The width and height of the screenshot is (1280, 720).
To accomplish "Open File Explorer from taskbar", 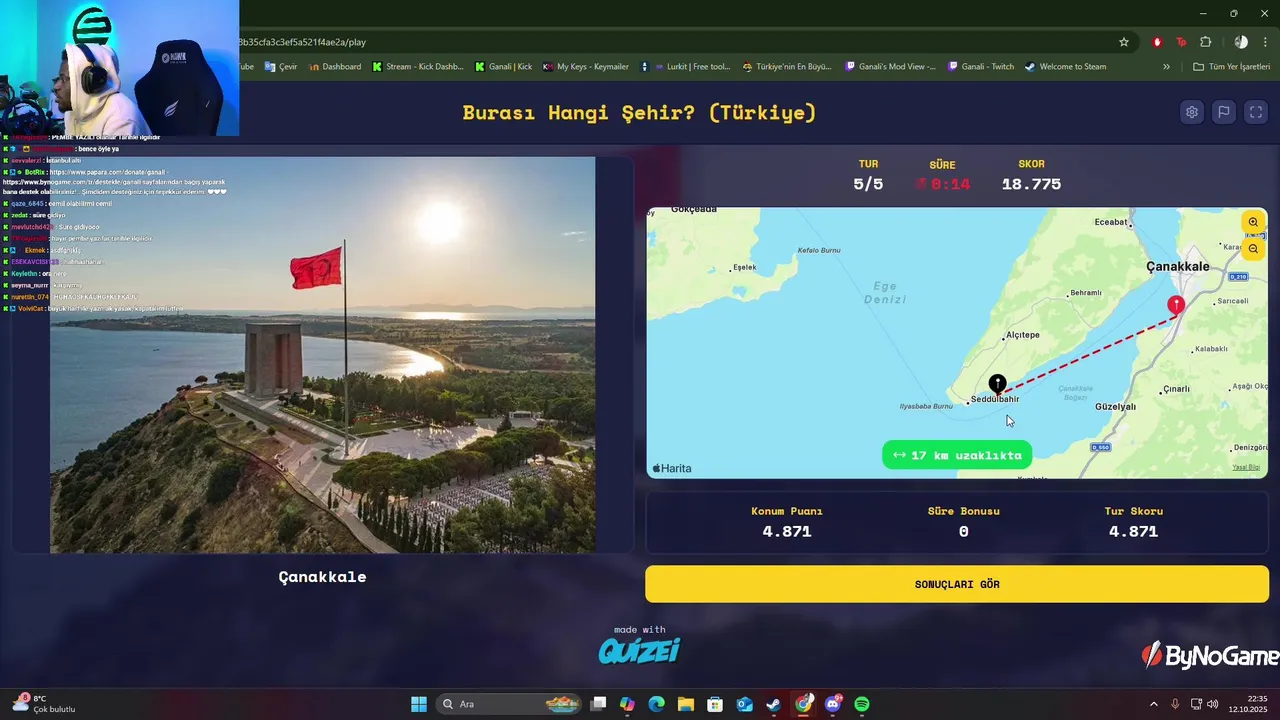I will pos(685,704).
